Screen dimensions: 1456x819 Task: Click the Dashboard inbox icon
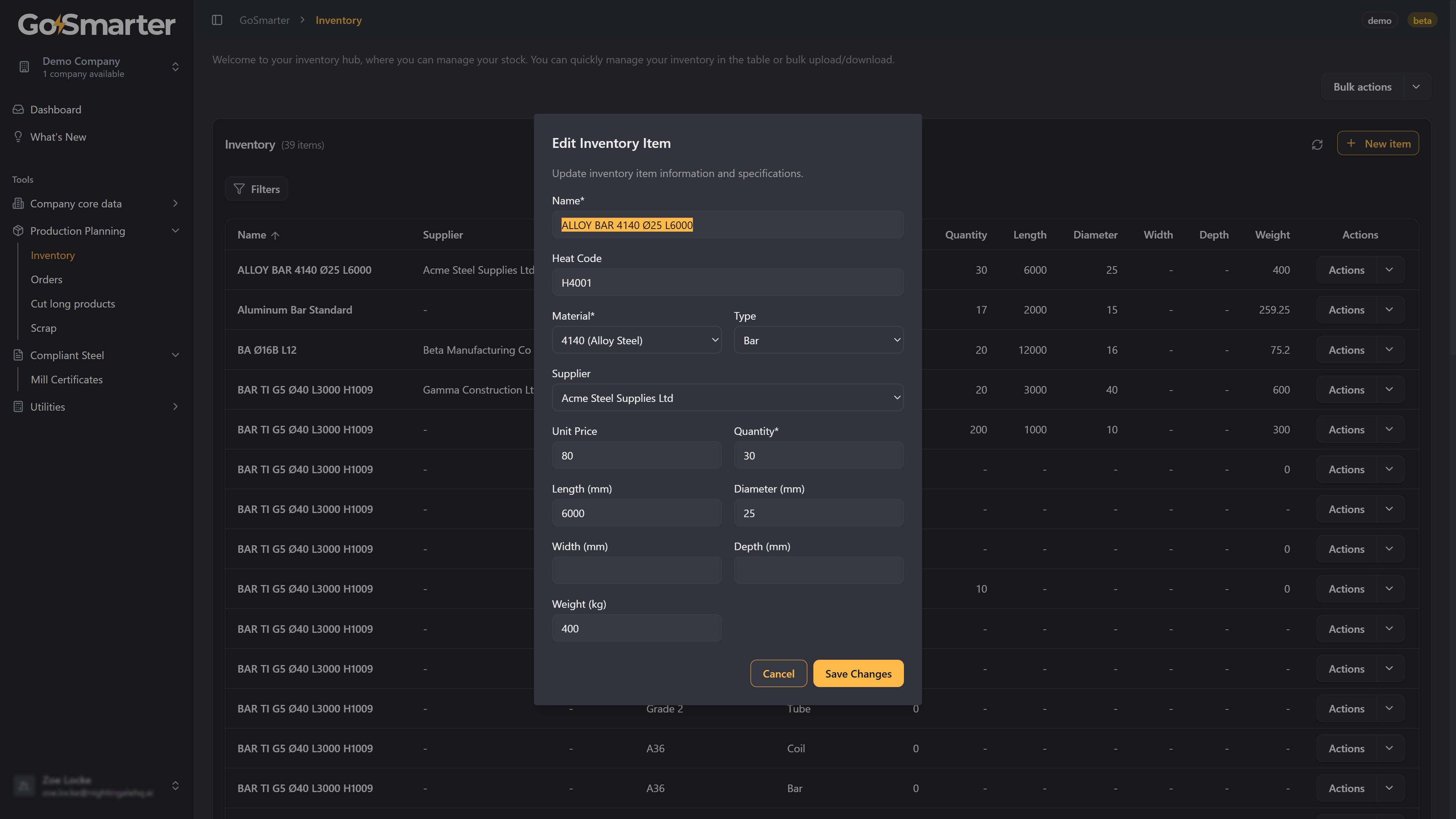[18, 110]
